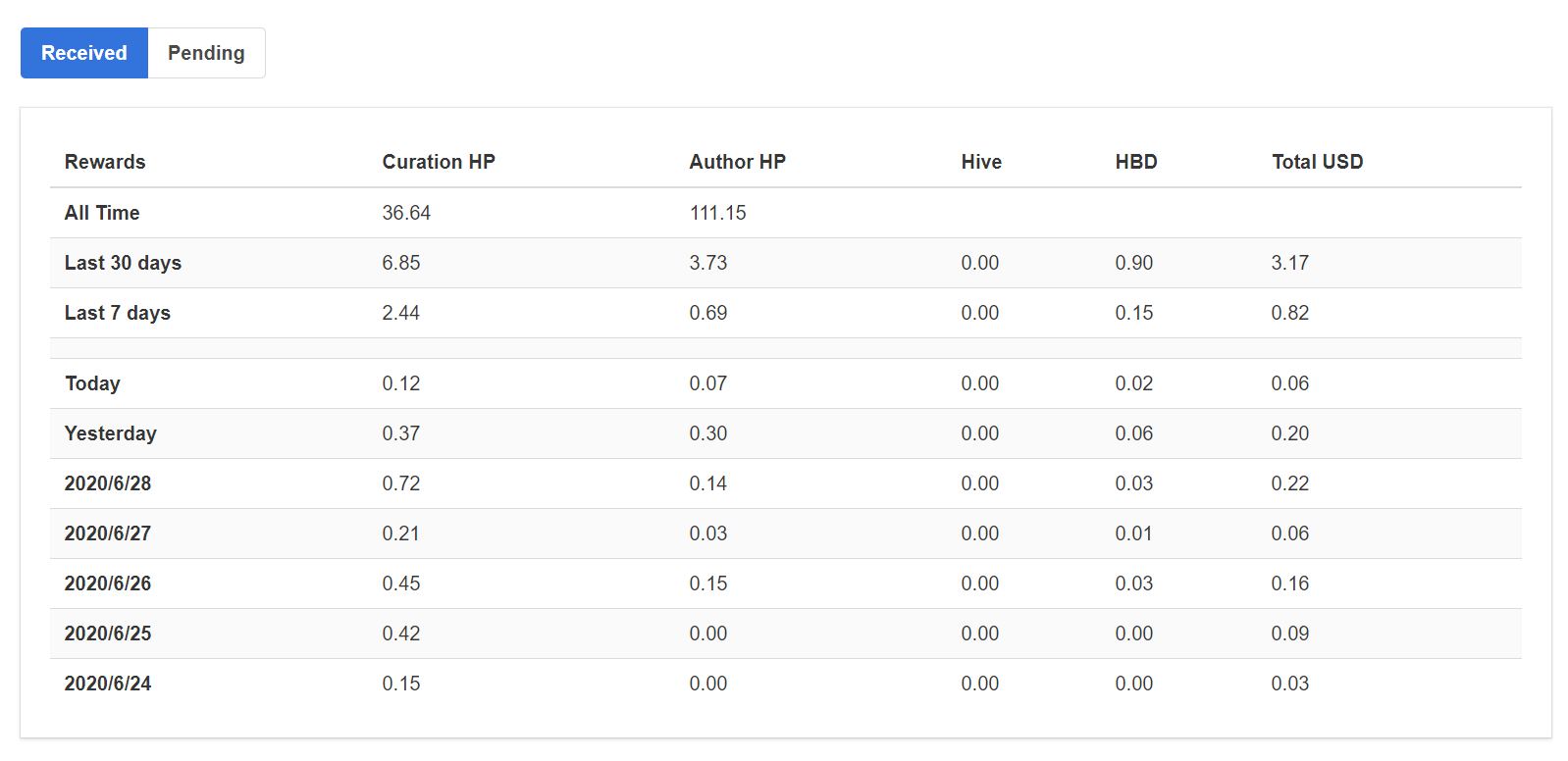Select Today's author value 0.07

tap(708, 383)
